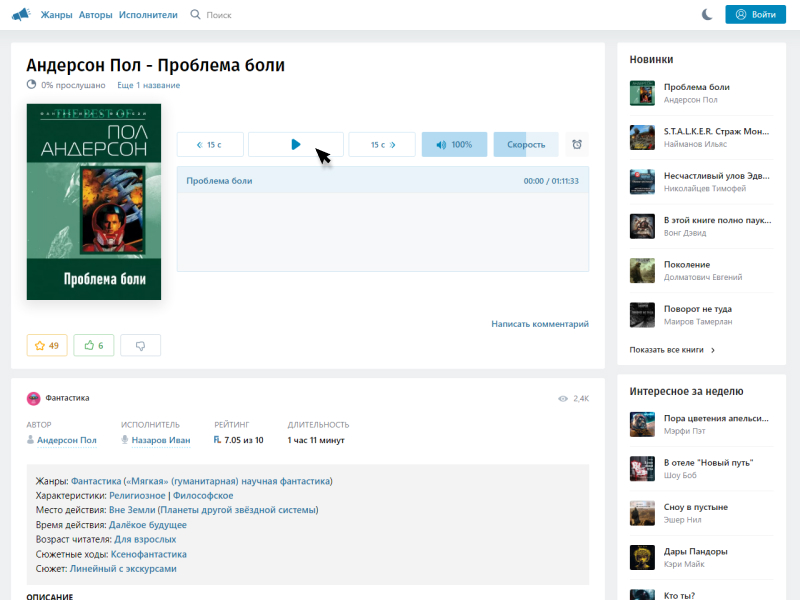The width and height of the screenshot is (800, 600).
Task: Open the Несчастливый улов book entry
Action: pos(716,176)
